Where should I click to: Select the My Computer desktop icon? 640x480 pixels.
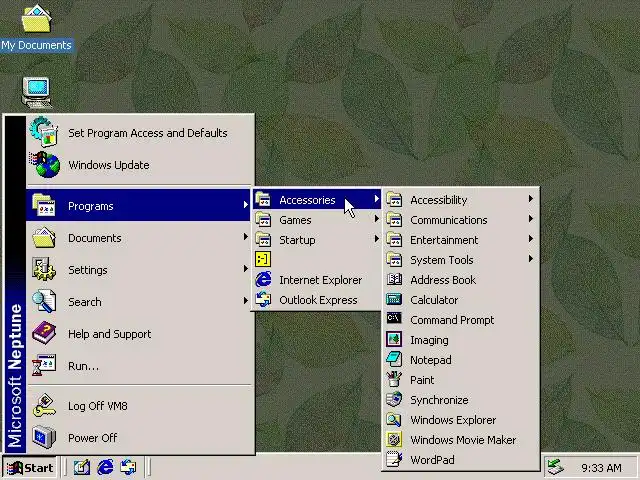point(36,92)
